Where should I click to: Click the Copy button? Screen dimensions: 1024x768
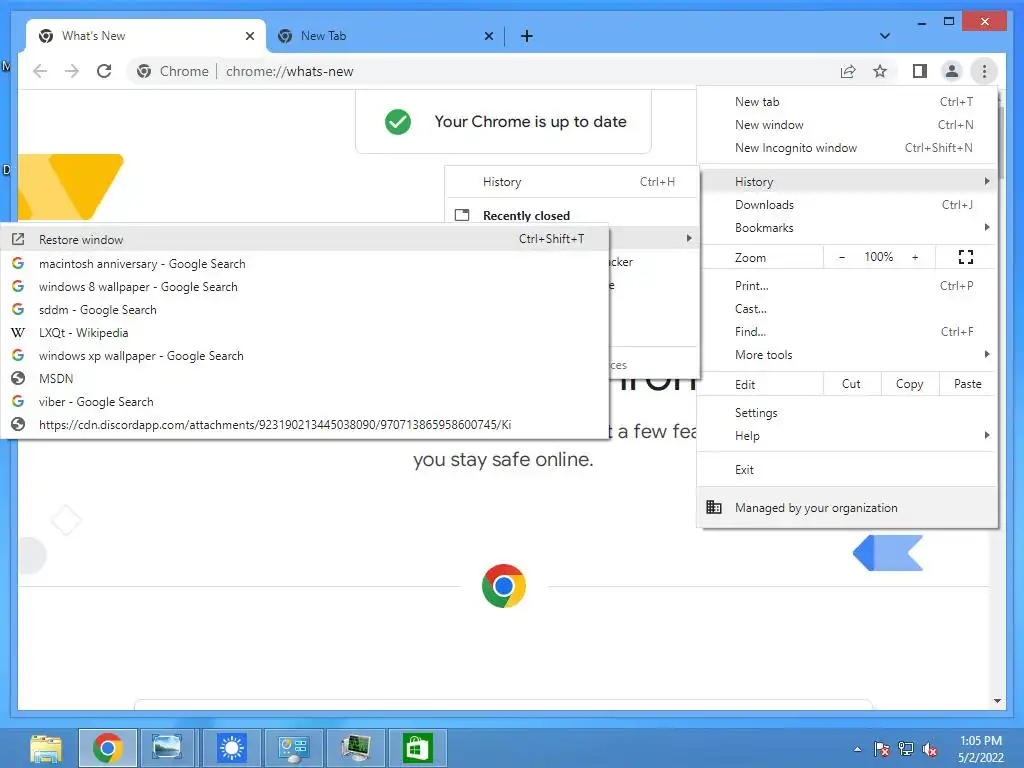click(x=910, y=384)
